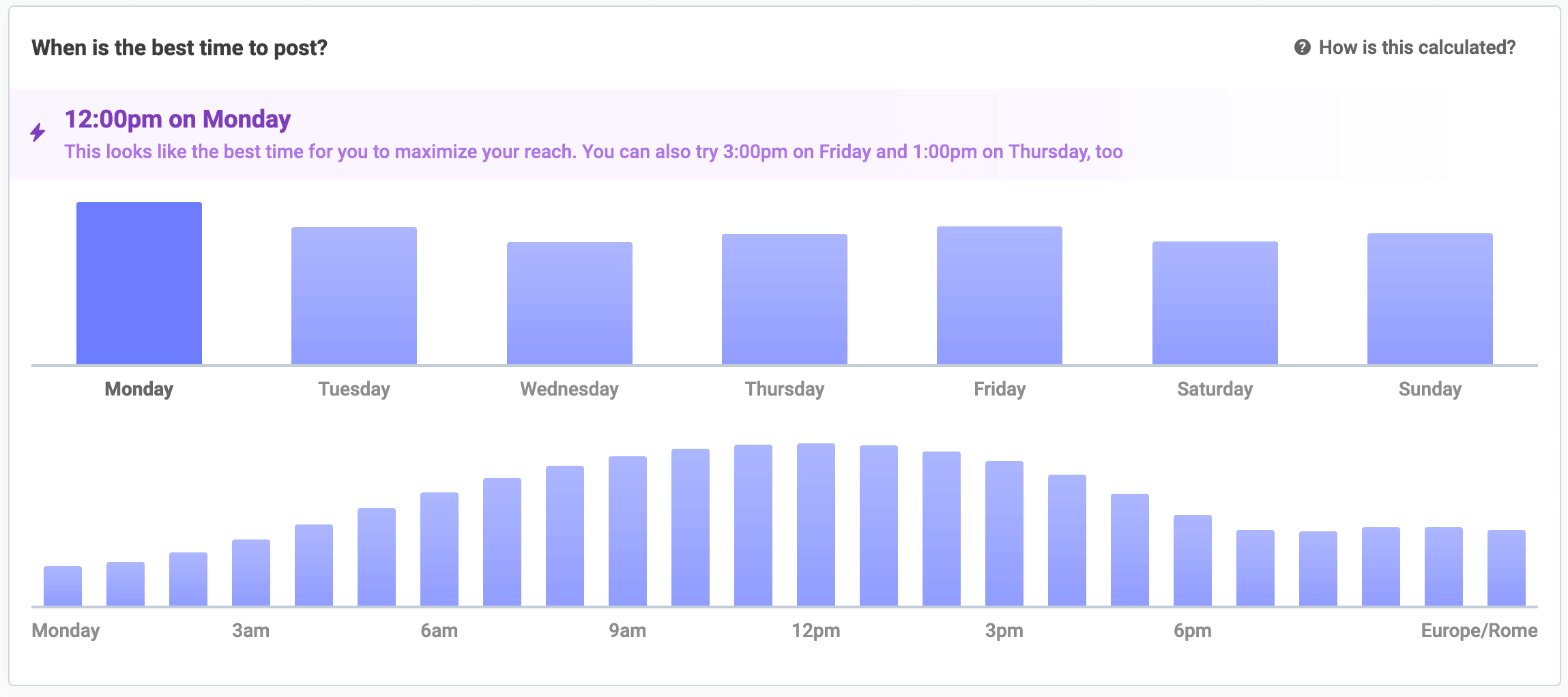Select the highlighted Monday bar

pos(139,283)
